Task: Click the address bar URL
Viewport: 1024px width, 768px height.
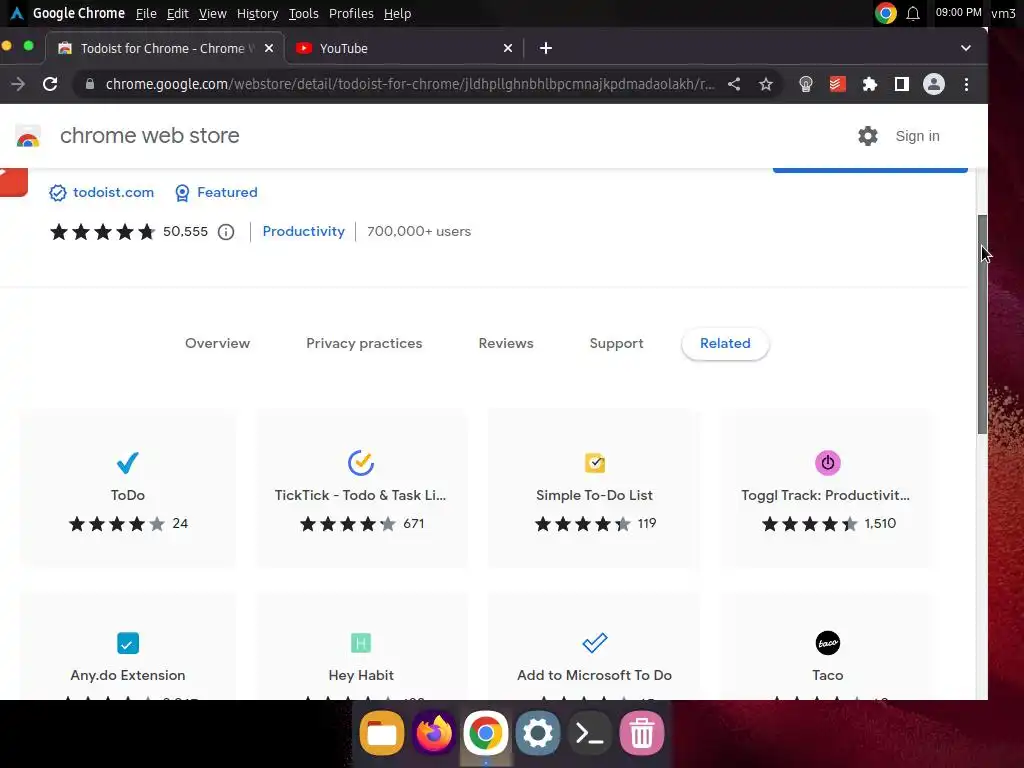Action: point(410,84)
